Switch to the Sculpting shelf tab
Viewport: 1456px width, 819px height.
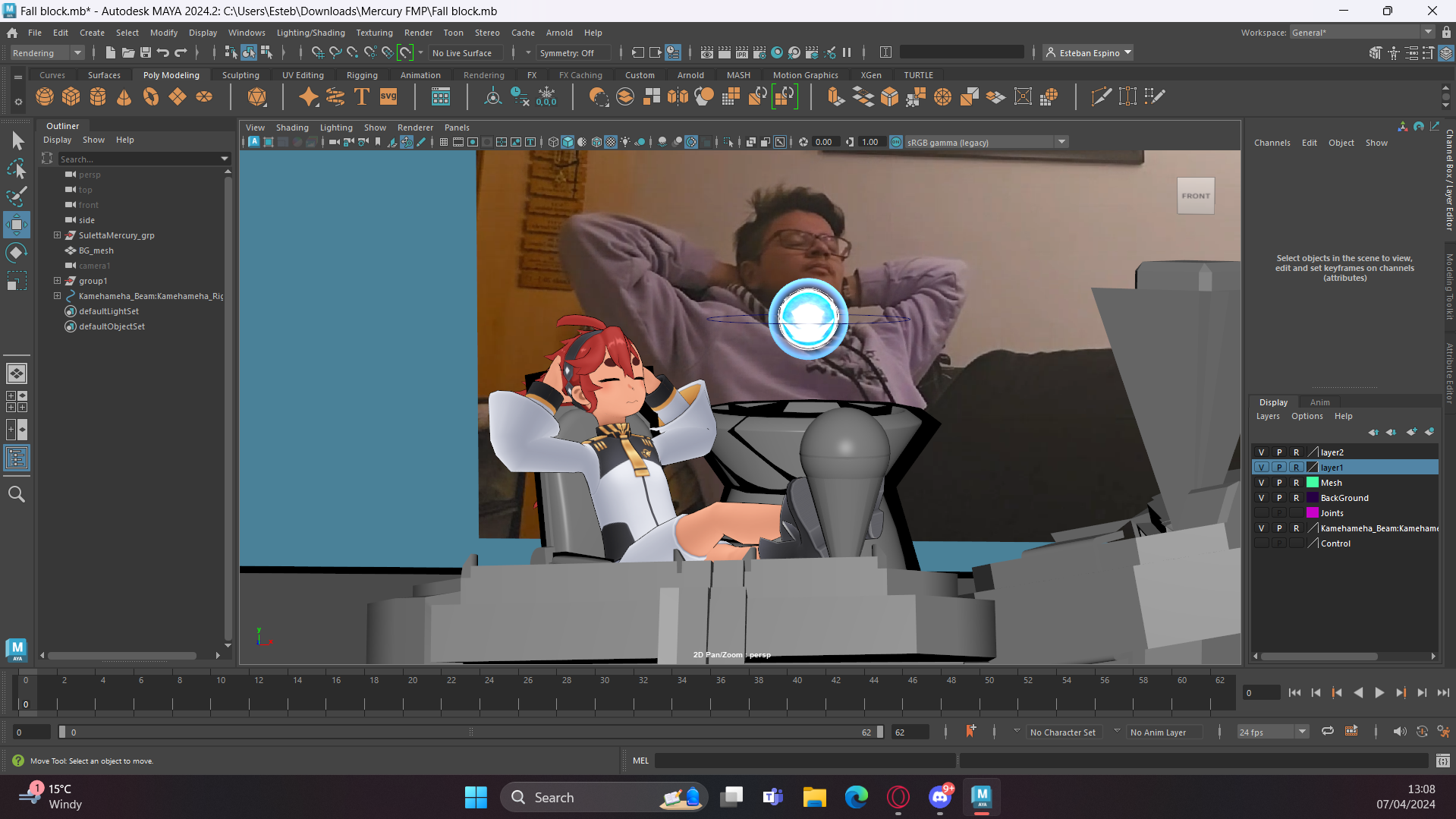(x=241, y=75)
